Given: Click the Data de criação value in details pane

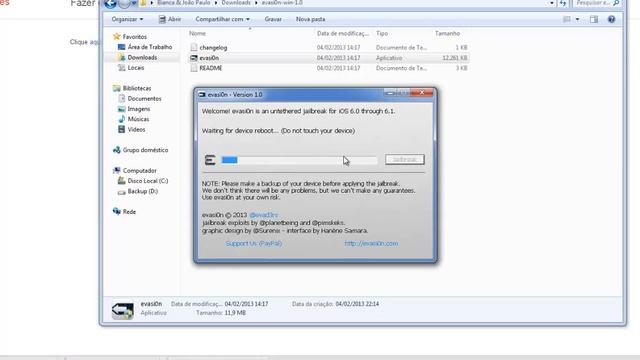Looking at the screenshot, I should 357,304.
